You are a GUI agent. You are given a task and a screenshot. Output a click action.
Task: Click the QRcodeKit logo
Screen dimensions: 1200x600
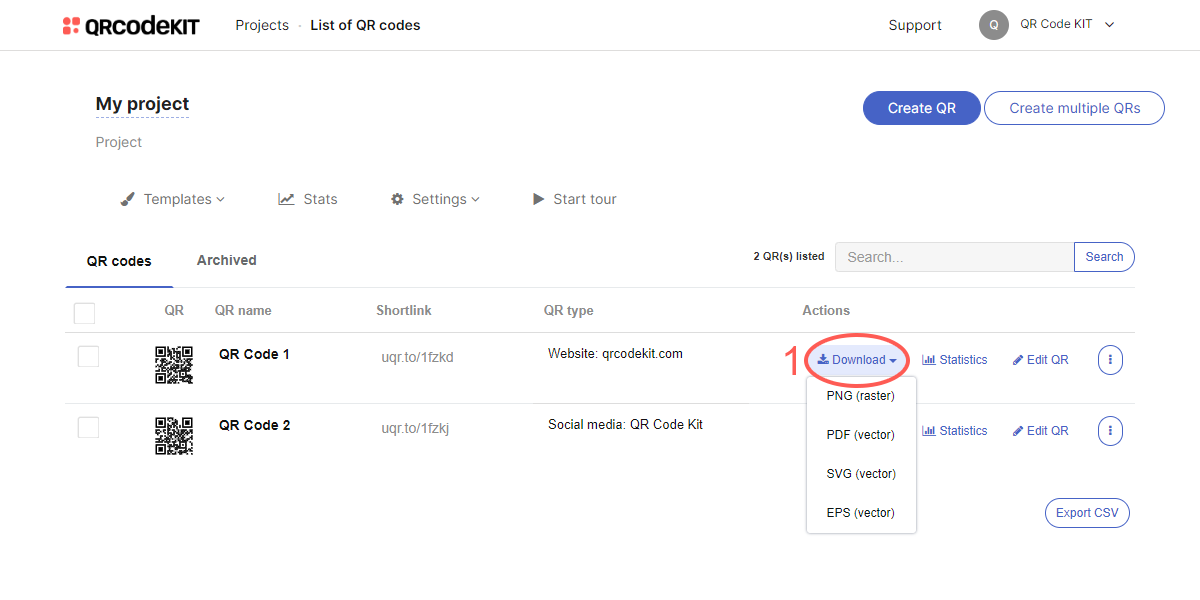(130, 24)
